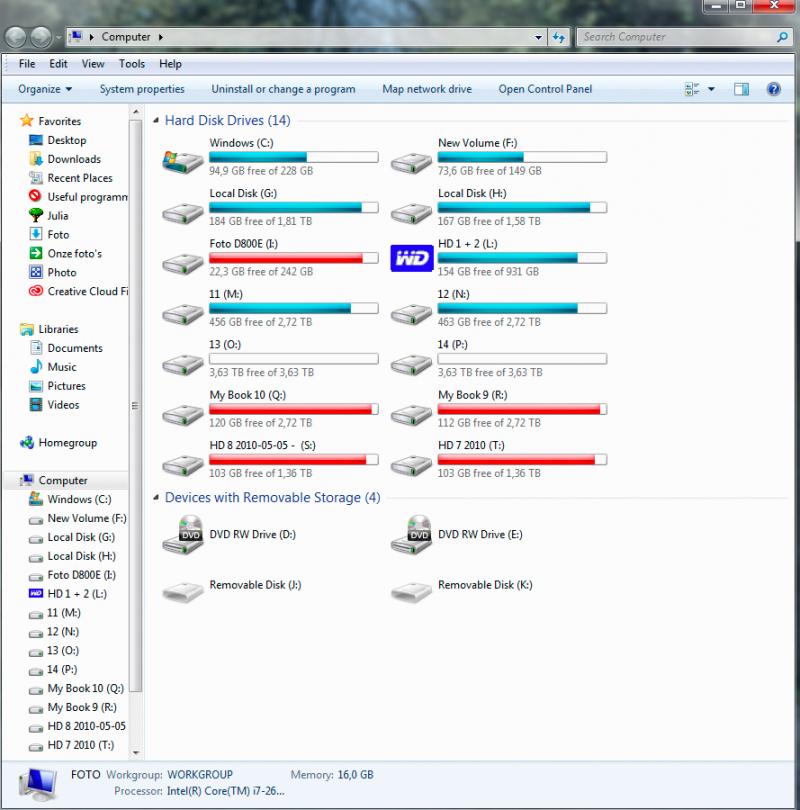
Task: Click the arrow after Computer in breadcrumb
Action: [x=161, y=37]
